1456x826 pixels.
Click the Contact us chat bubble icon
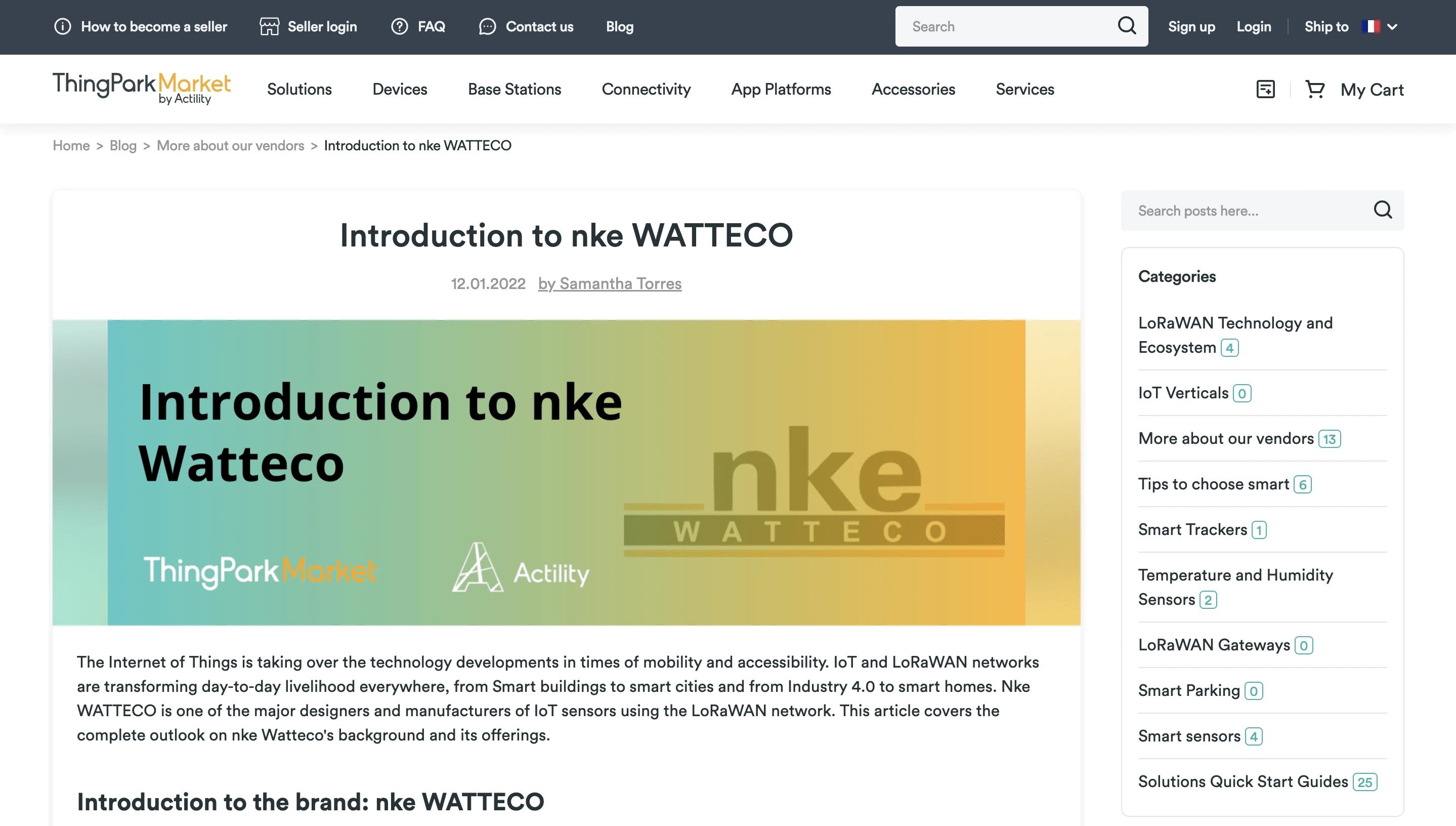tap(487, 27)
